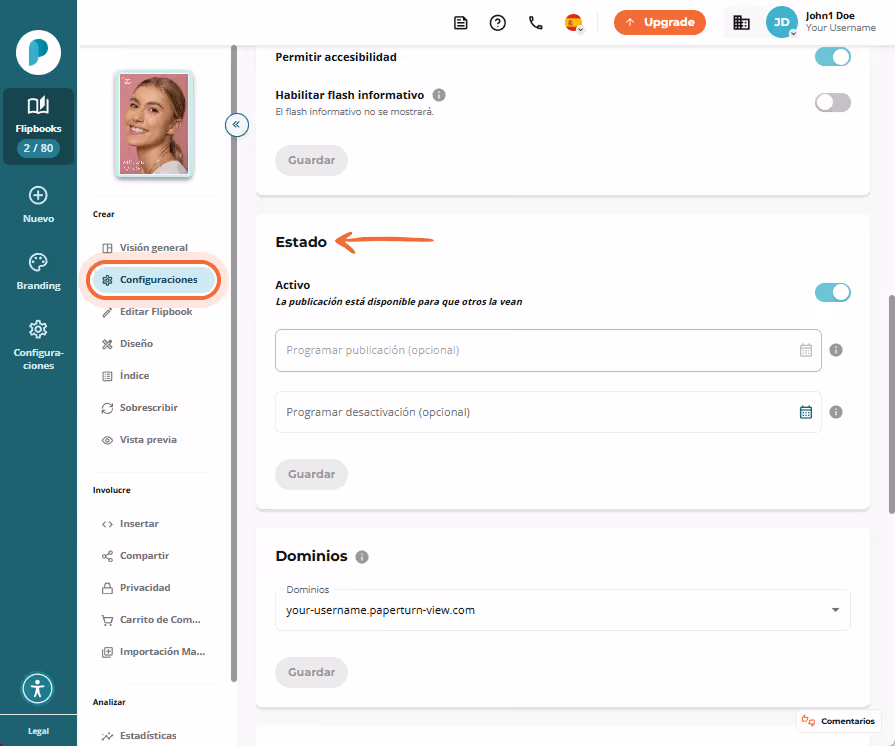Click the John1 Doe username text
Image resolution: width=895 pixels, height=746 pixels.
[830, 16]
